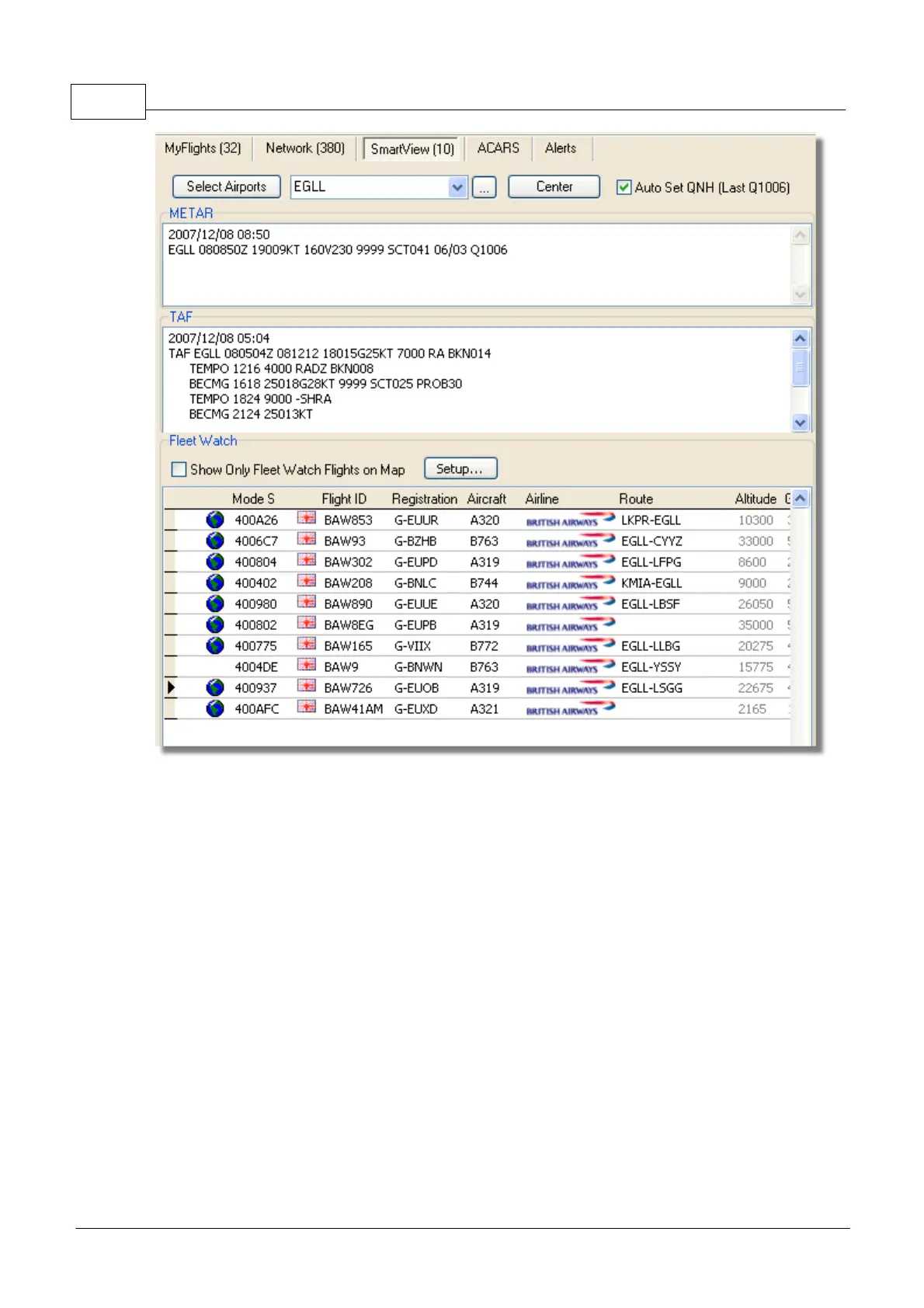
Task: Click British Airways logo in G-EUXD row
Action: 571,708
